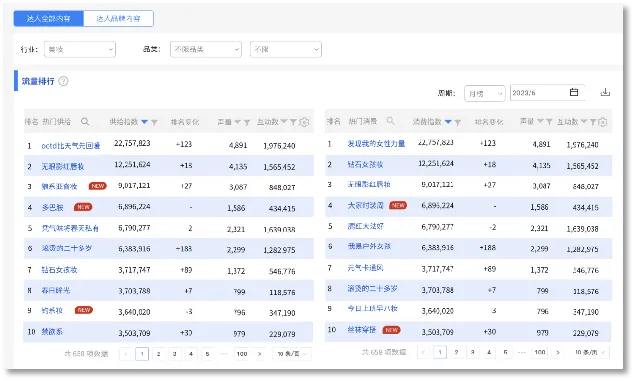
Task: Show the help tooltip next to 流量排行
Action: [63, 81]
